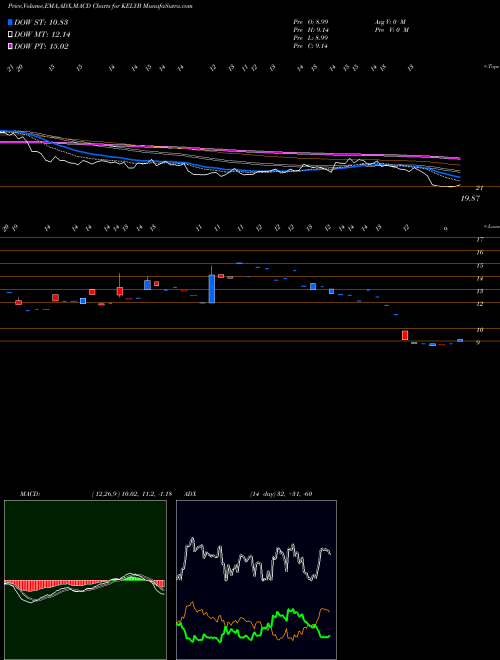Image resolution: width=500 pixels, height=660 pixels.
Task: Click the ADX values '(14 day) 32, +31, -60'
Action: tap(281, 494)
